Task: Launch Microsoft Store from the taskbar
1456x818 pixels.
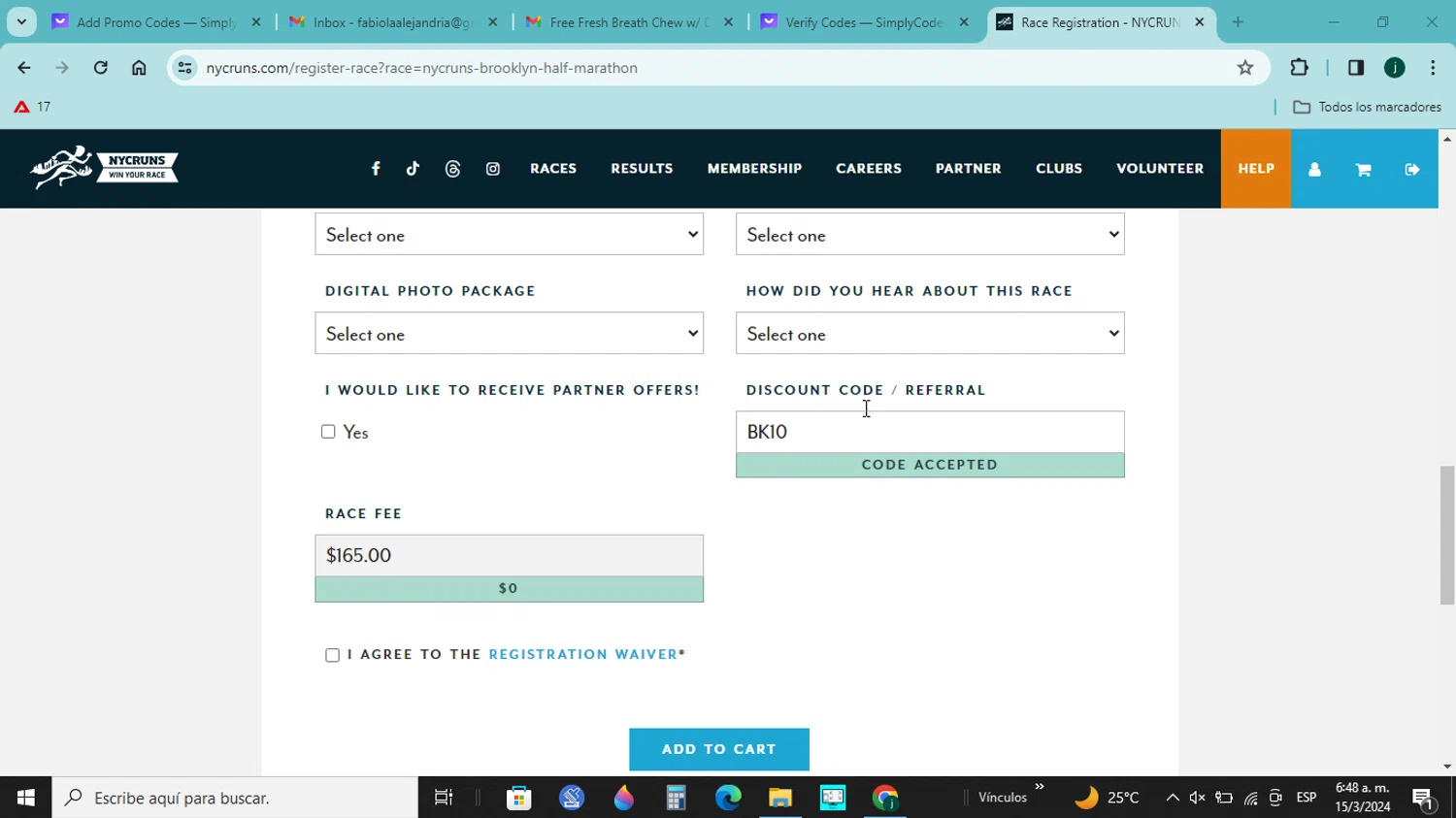Action: (x=519, y=798)
